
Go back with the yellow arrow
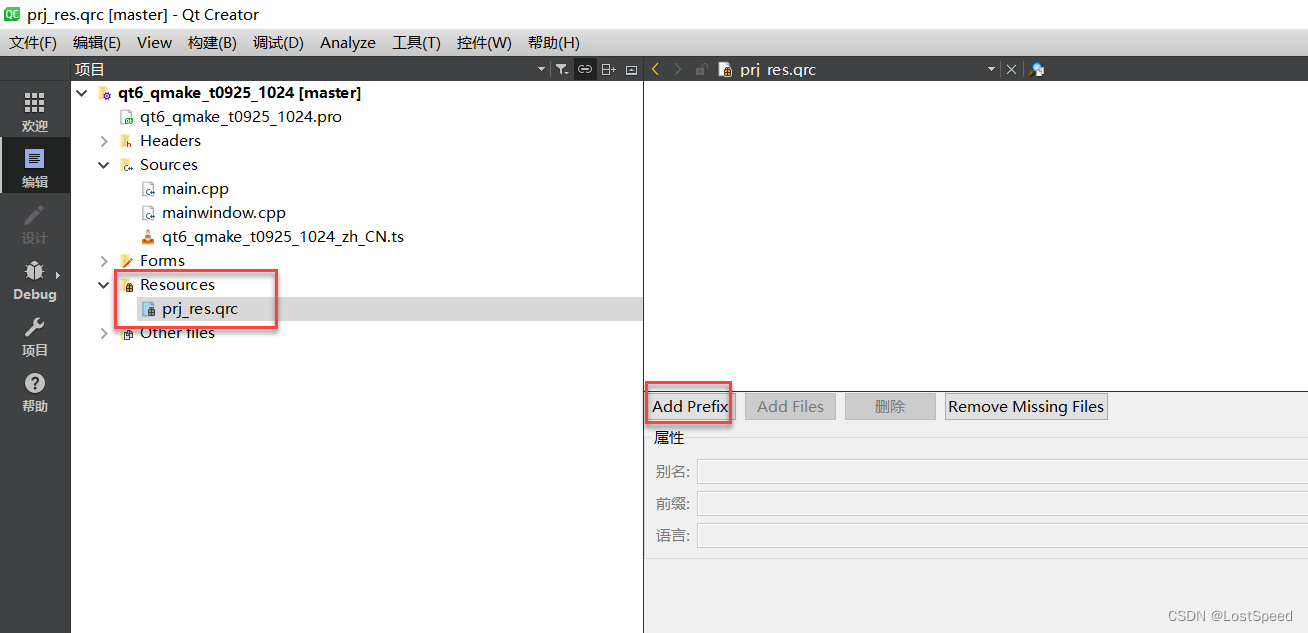click(655, 69)
